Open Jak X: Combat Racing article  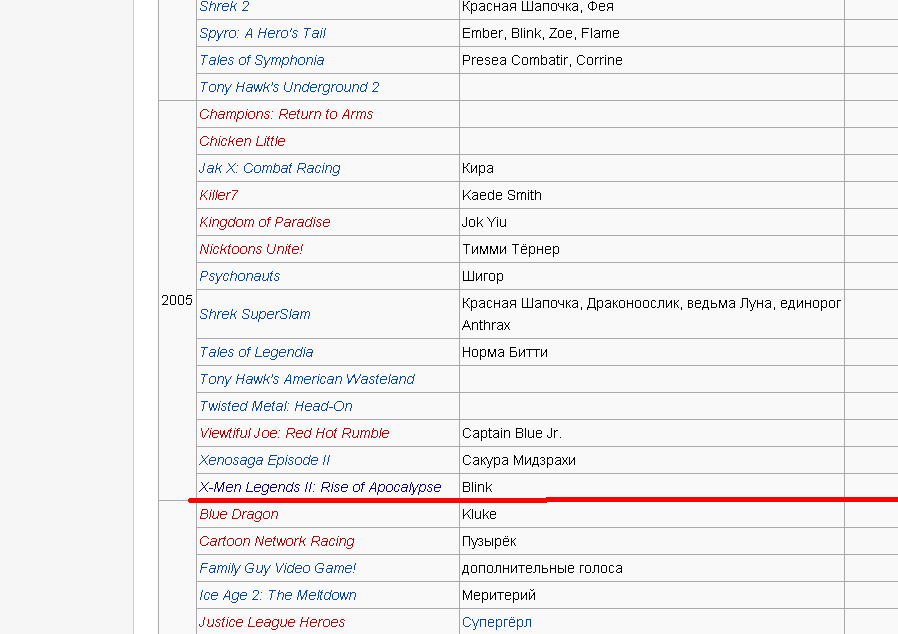[270, 168]
